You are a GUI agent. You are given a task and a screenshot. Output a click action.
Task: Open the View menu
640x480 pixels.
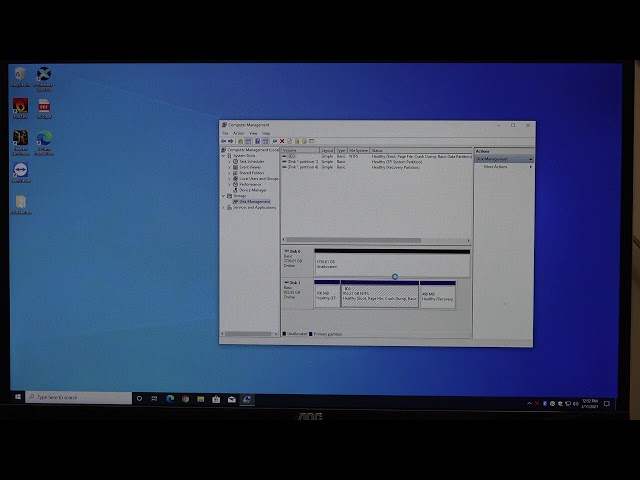[253, 133]
